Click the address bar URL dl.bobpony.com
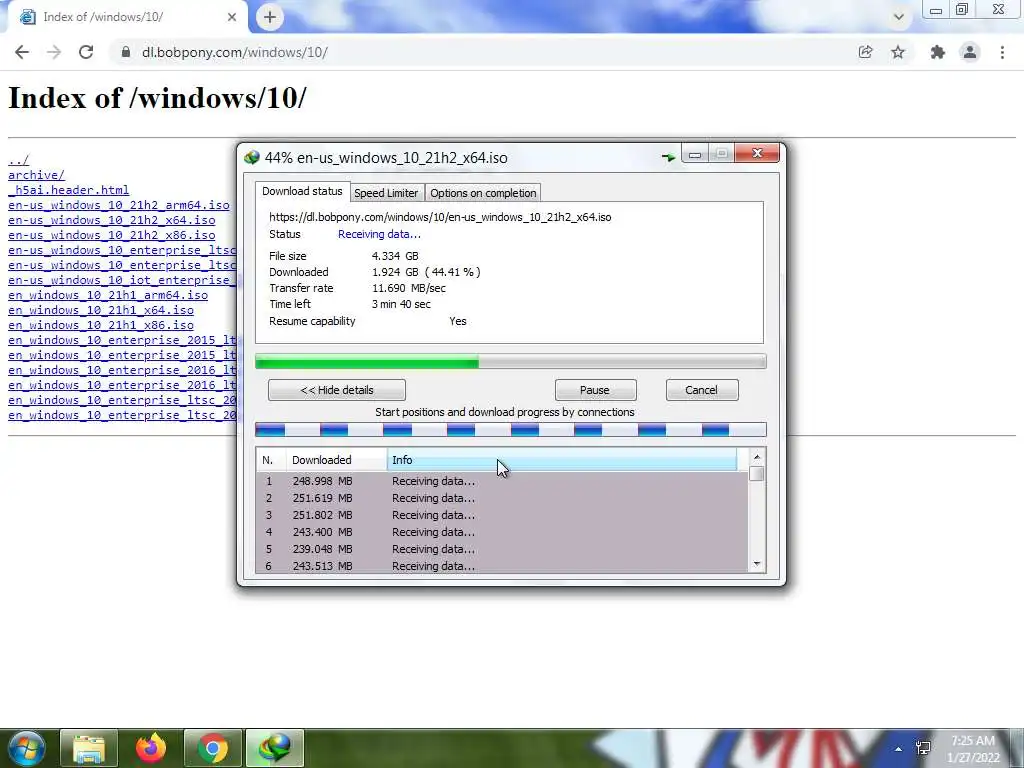The width and height of the screenshot is (1024, 768). click(234, 52)
